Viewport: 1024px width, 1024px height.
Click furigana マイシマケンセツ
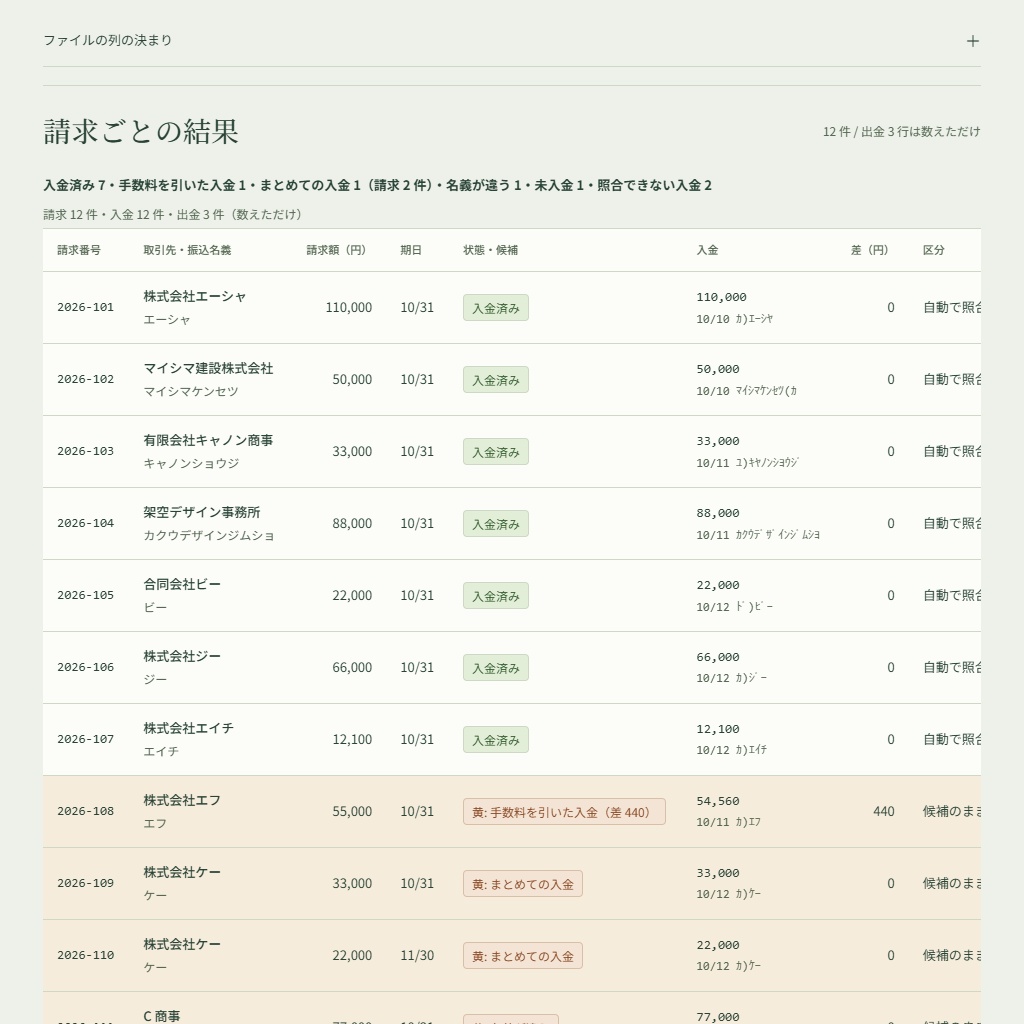(191, 392)
